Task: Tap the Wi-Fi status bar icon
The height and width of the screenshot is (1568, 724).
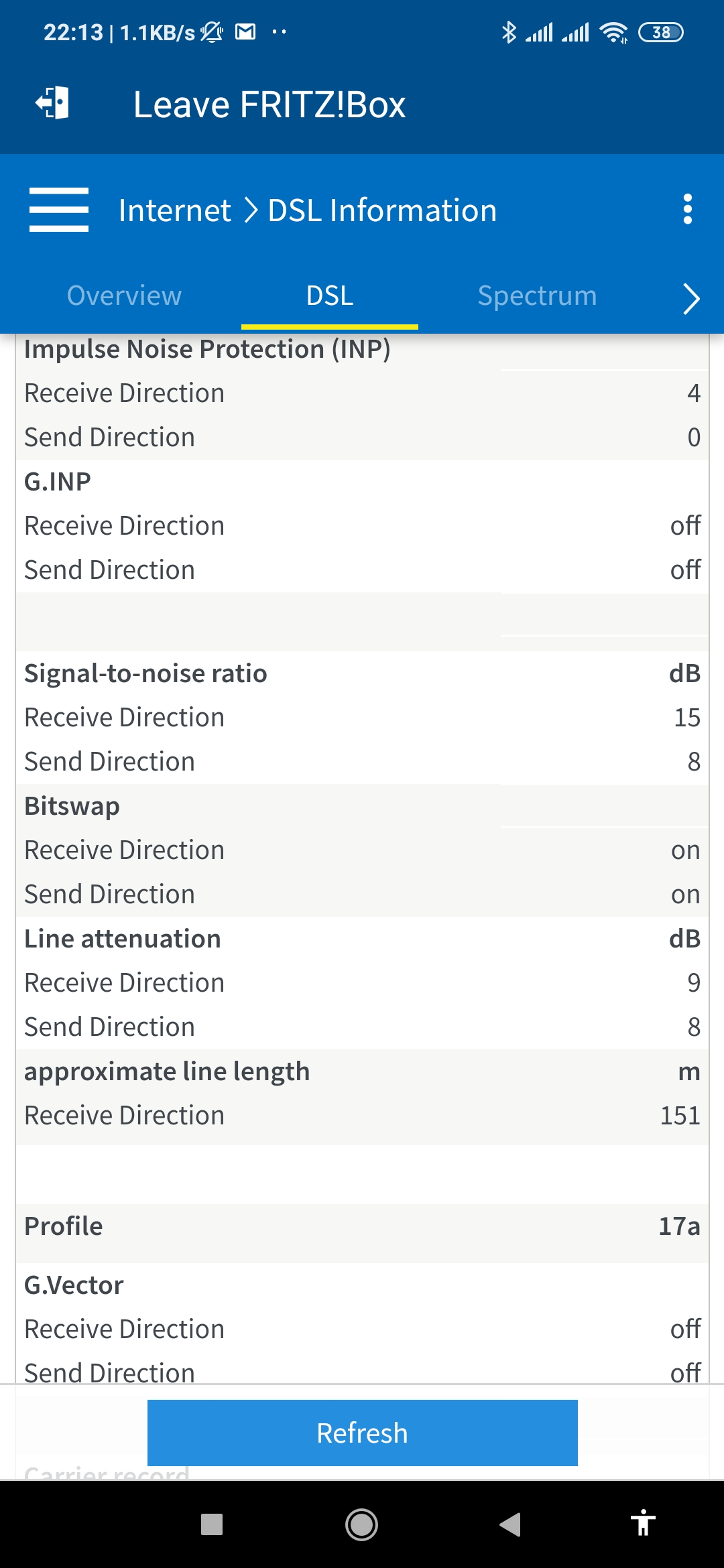Action: tap(613, 32)
